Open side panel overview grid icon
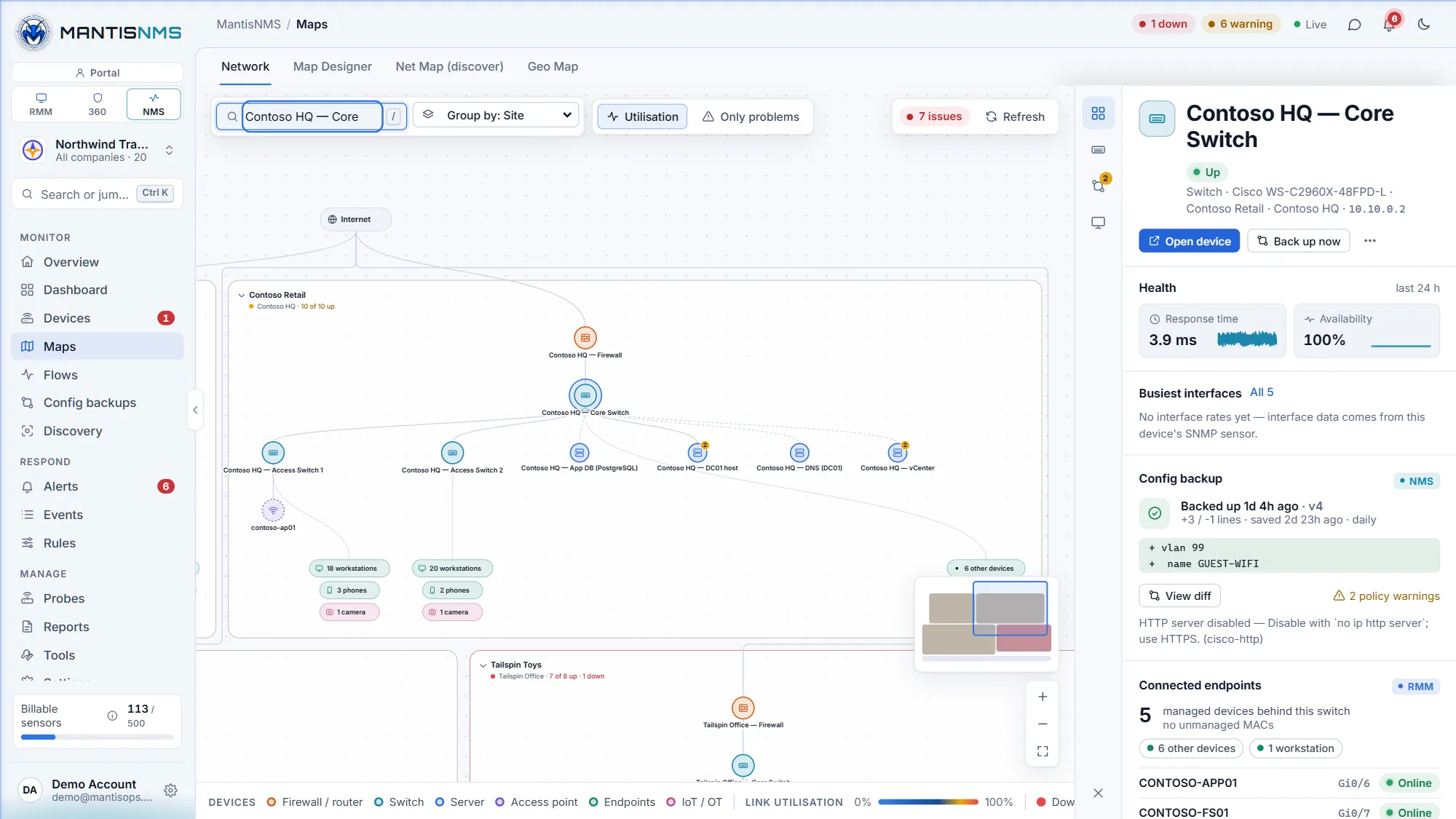 click(x=1098, y=113)
